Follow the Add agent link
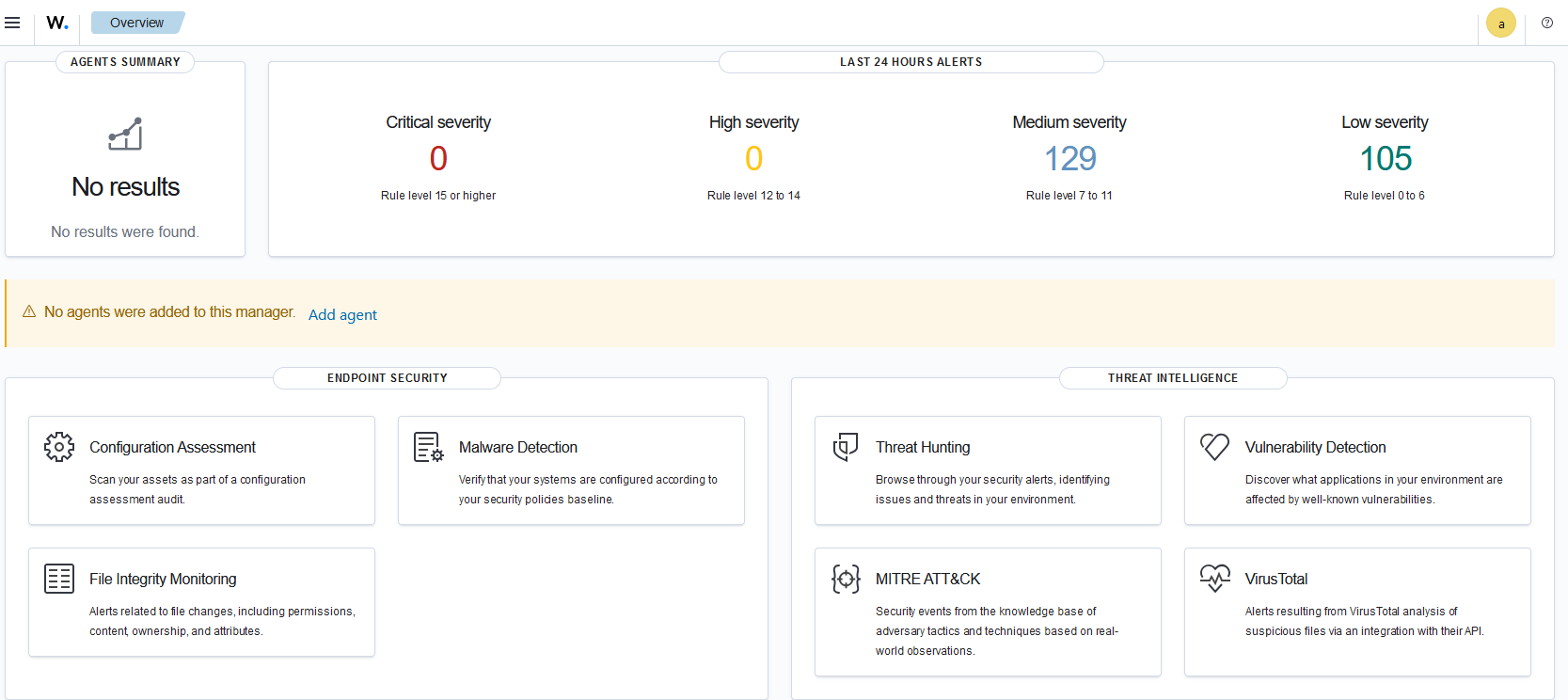Viewport: 1568px width, 700px height. 342,314
